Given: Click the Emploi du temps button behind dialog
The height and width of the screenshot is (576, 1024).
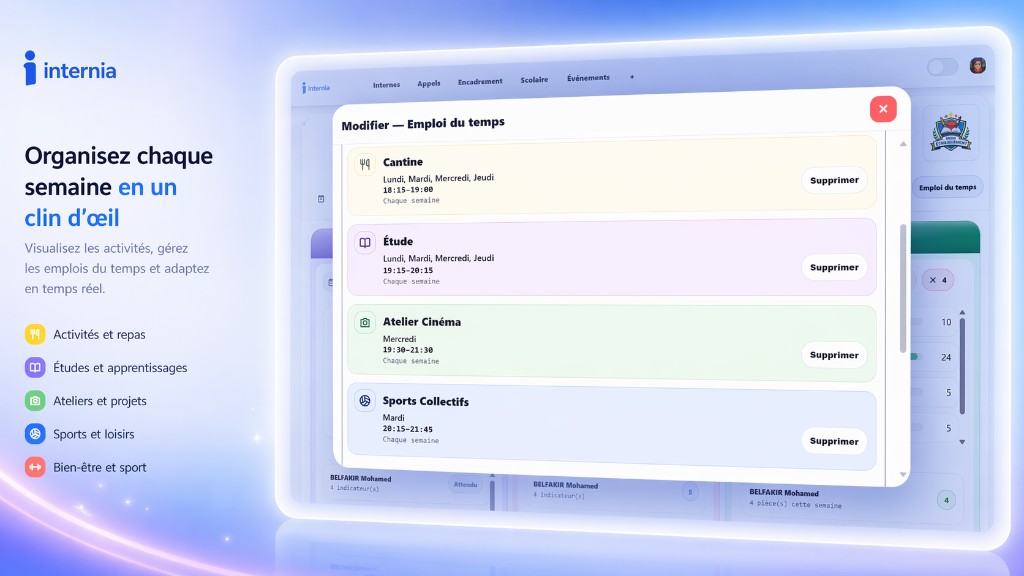Looking at the screenshot, I should (948, 187).
